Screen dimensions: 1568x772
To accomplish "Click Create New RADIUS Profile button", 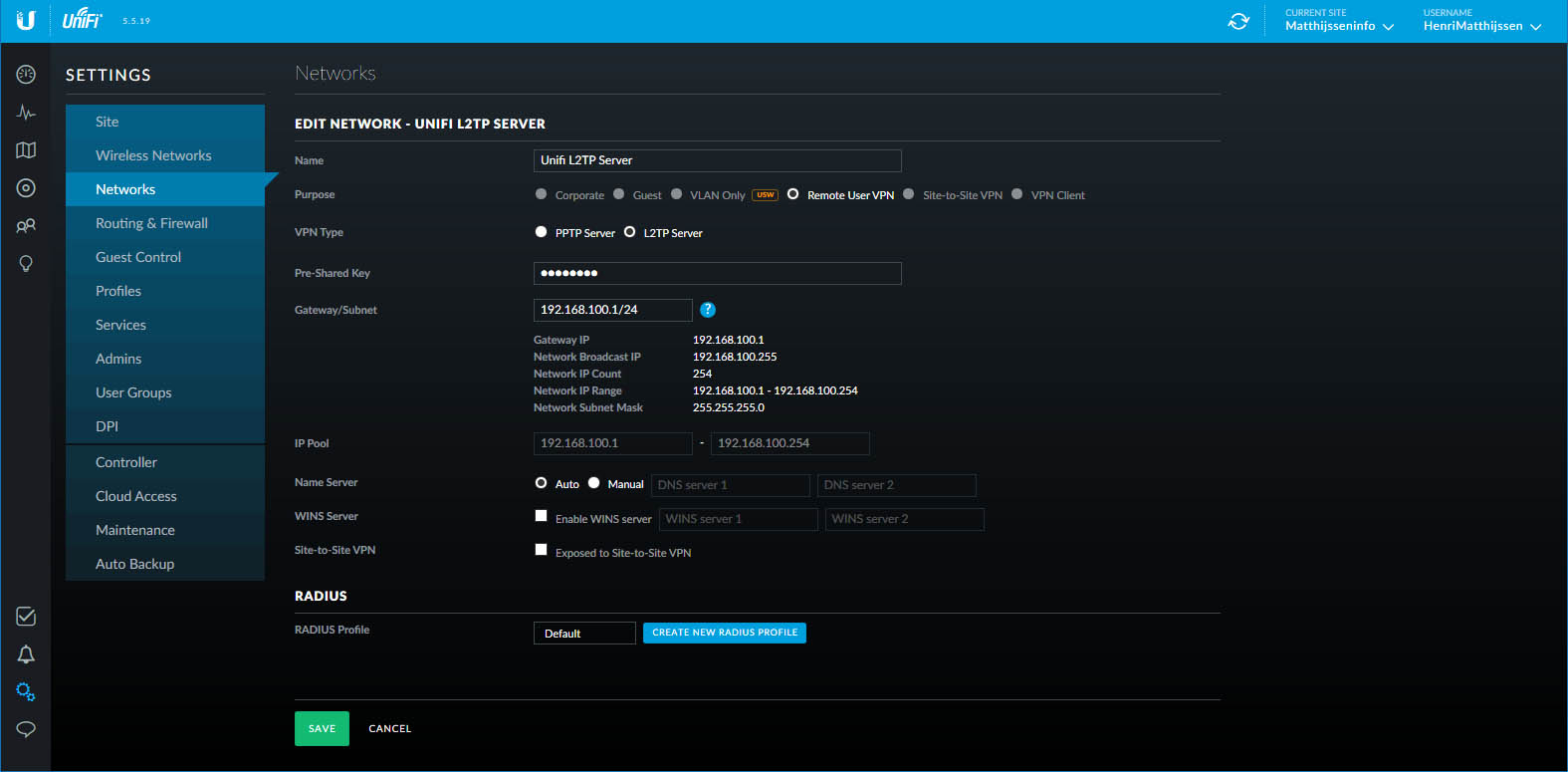I will [x=724, y=633].
